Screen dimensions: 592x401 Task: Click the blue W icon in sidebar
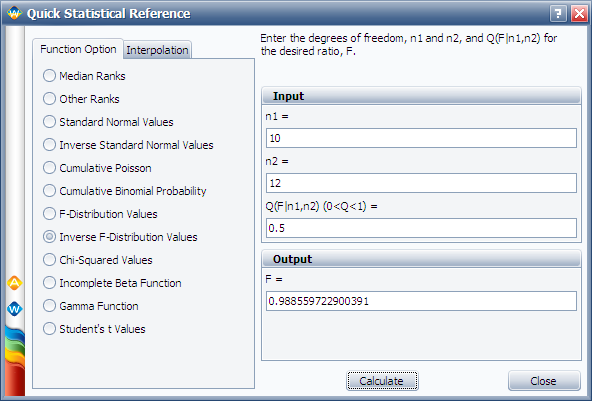tap(14, 309)
